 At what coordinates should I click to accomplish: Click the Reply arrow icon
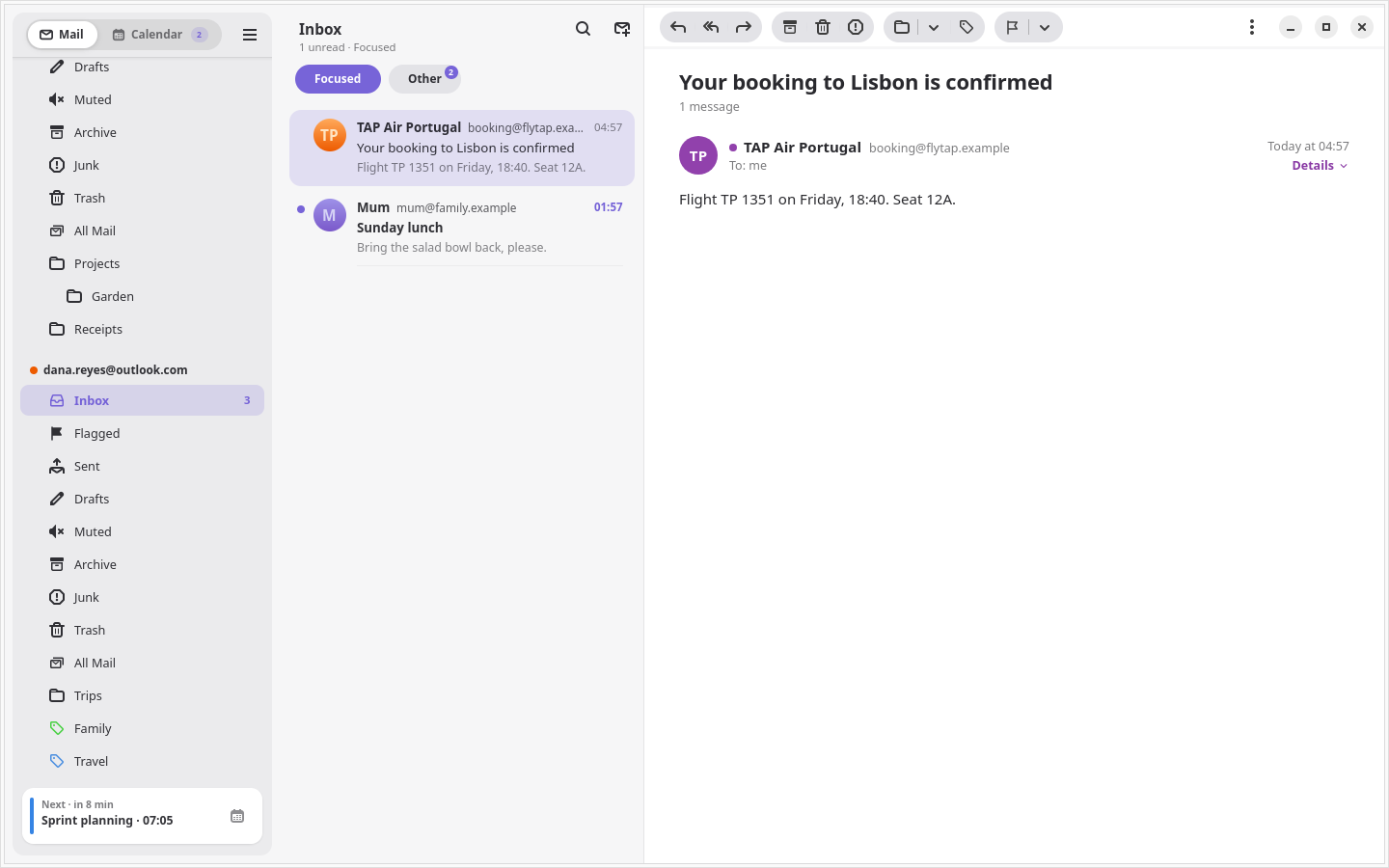tap(678, 27)
